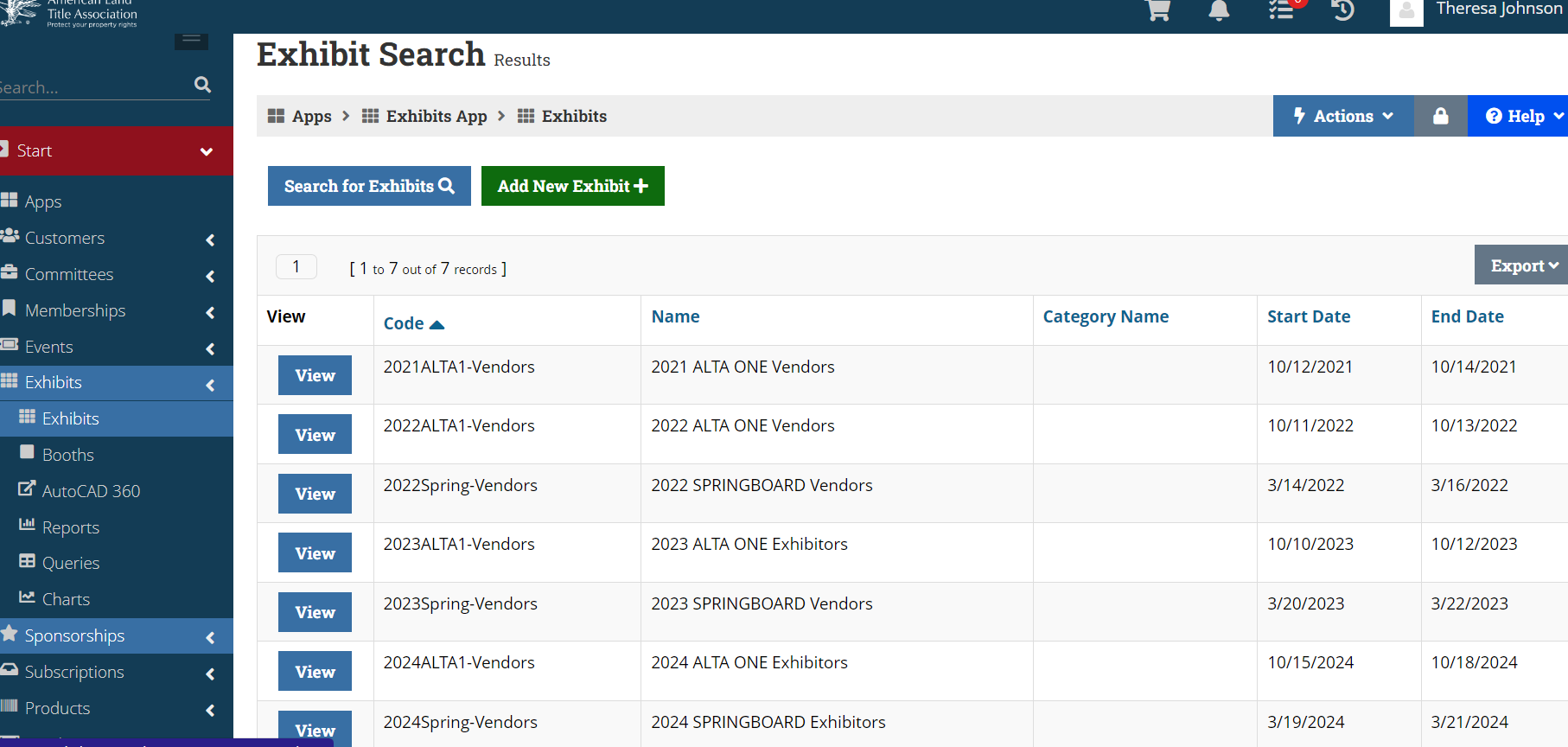The image size is (1568, 747).
Task: Click the Reports bar chart icon
Action: [x=27, y=525]
